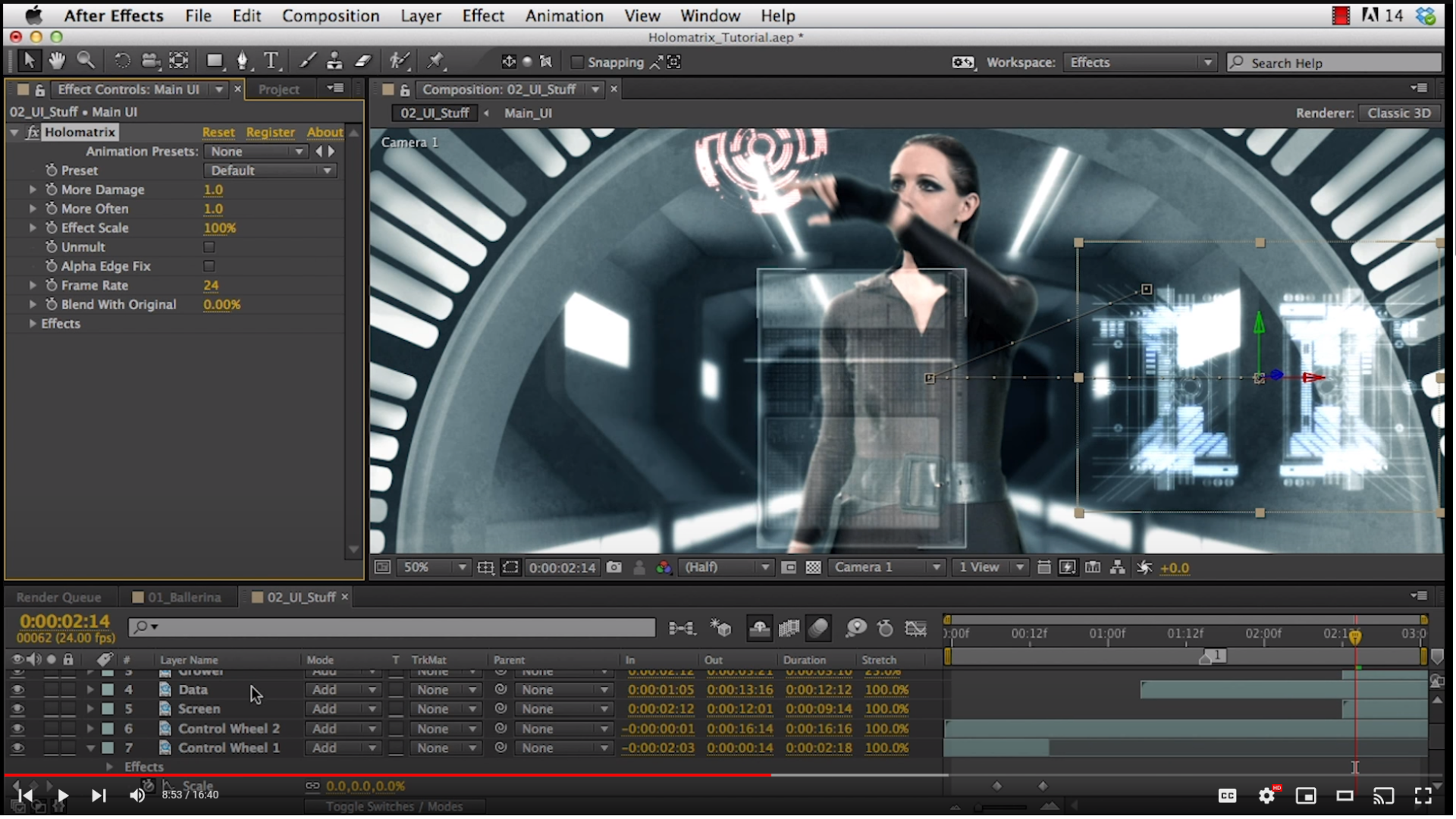Select the Selection arrow tool
The image size is (1456, 819).
tap(29, 61)
